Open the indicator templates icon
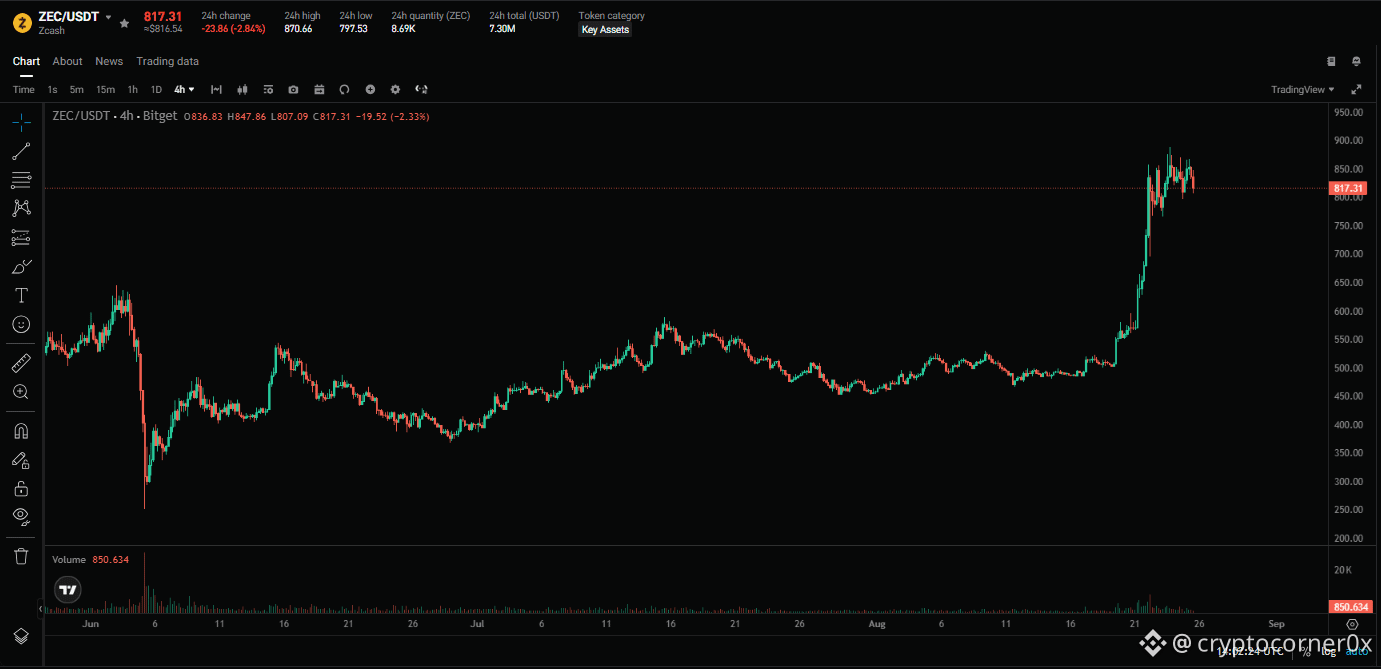The image size is (1381, 669). pos(267,89)
